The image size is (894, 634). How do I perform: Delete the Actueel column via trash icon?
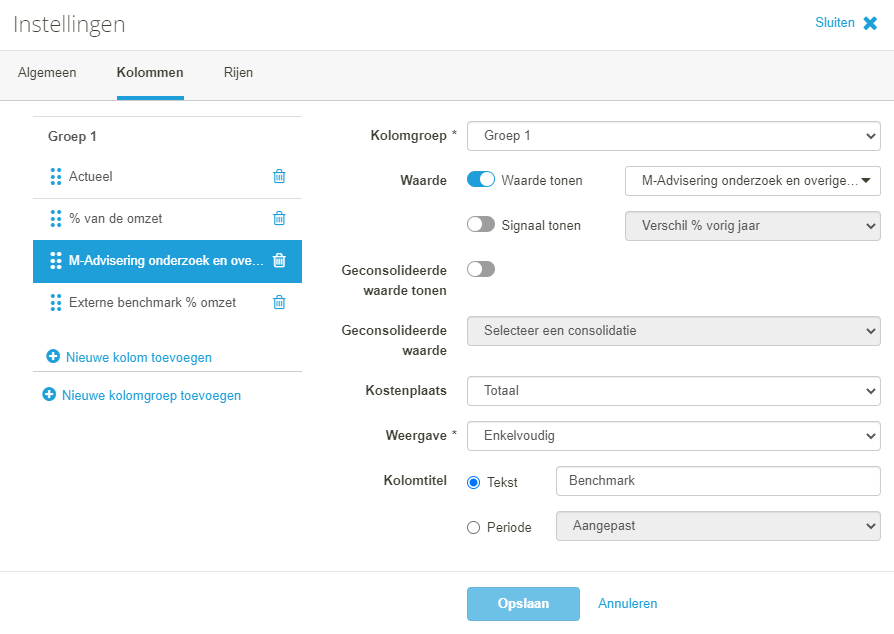pos(279,176)
